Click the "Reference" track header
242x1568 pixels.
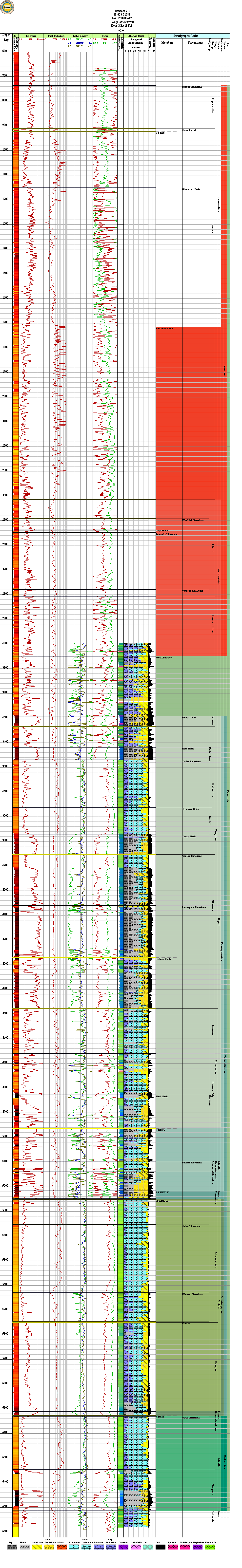pos(31,37)
